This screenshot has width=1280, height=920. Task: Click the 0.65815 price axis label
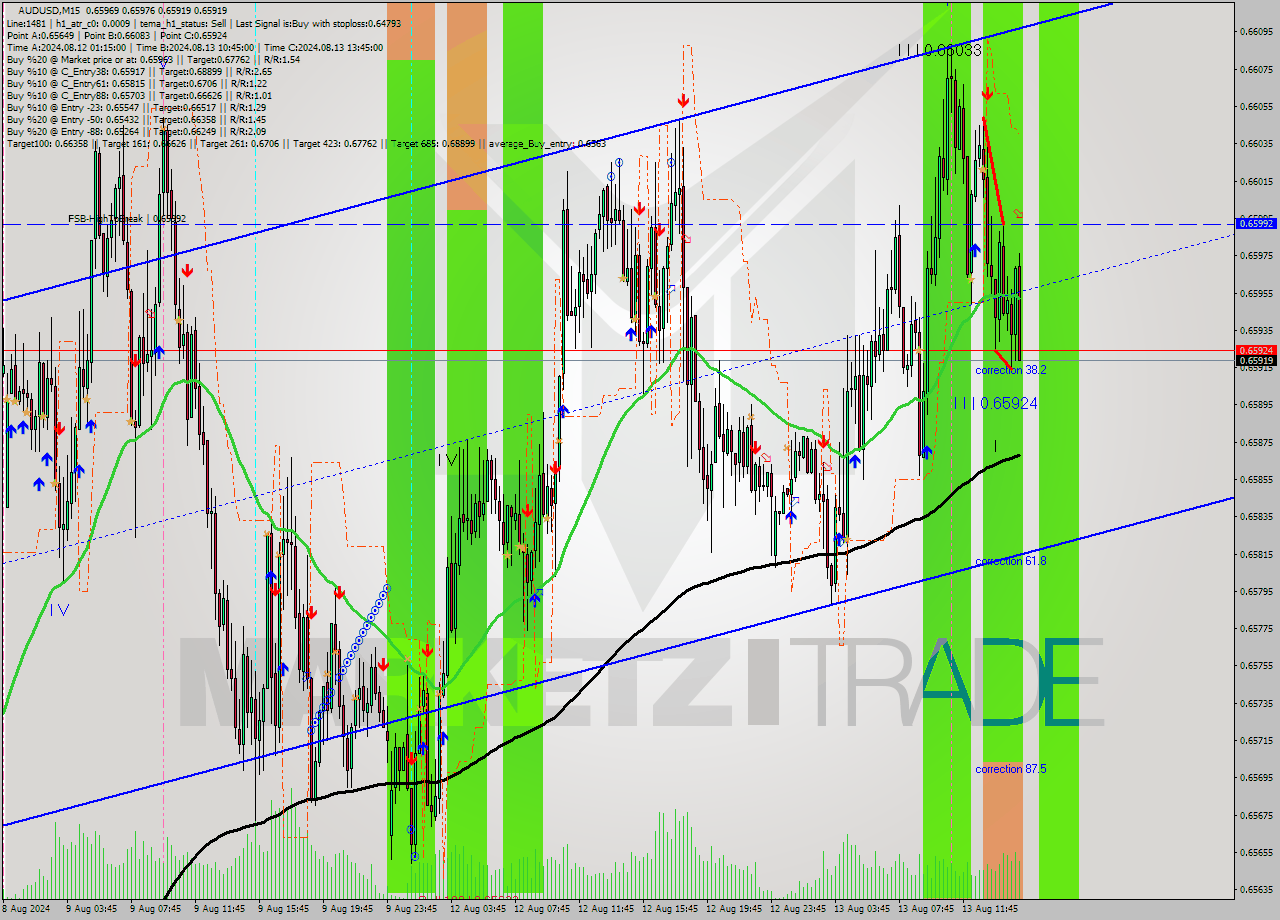pyautogui.click(x=1257, y=554)
